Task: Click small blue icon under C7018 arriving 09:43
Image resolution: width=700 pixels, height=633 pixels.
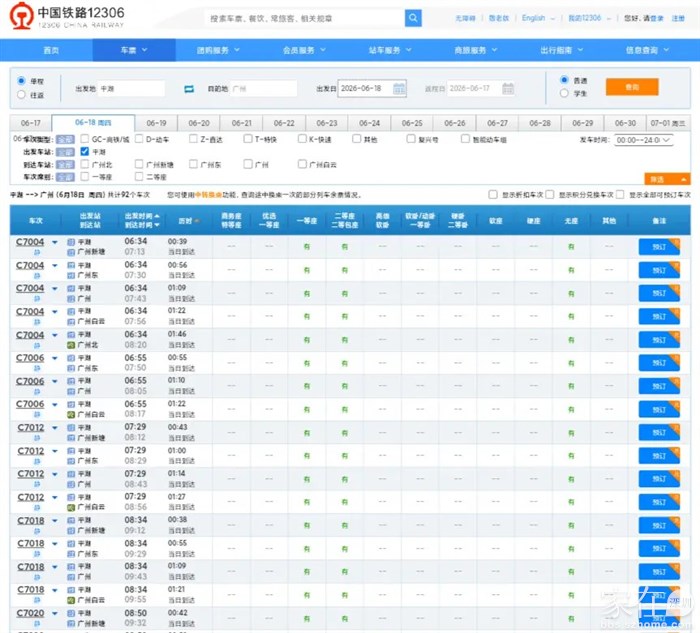Action: point(37,577)
